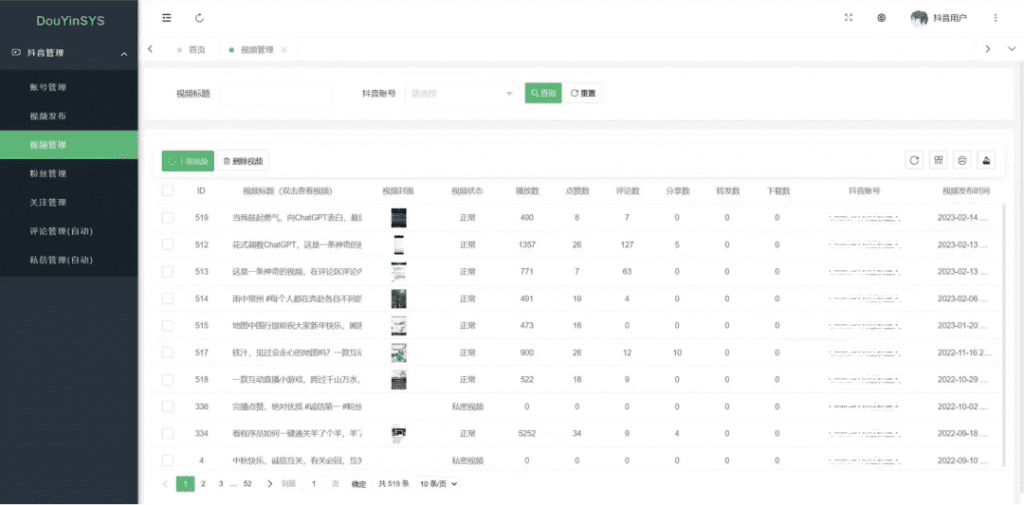Open the 抖音账号 account dropdown
The width and height of the screenshot is (1024, 505).
click(460, 94)
